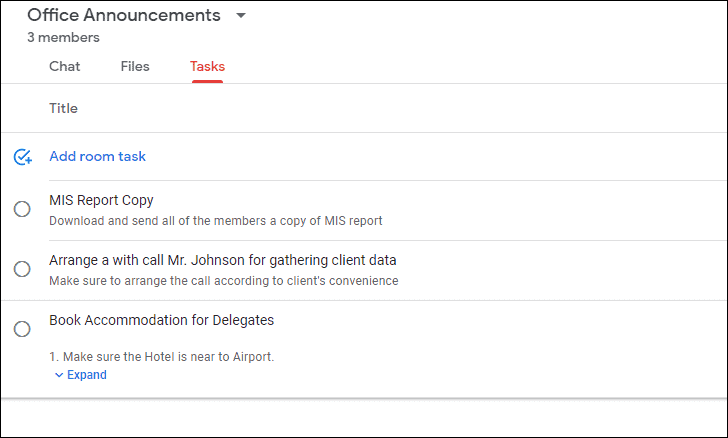728x438 pixels.
Task: Select the Tasks tab
Action: (207, 66)
